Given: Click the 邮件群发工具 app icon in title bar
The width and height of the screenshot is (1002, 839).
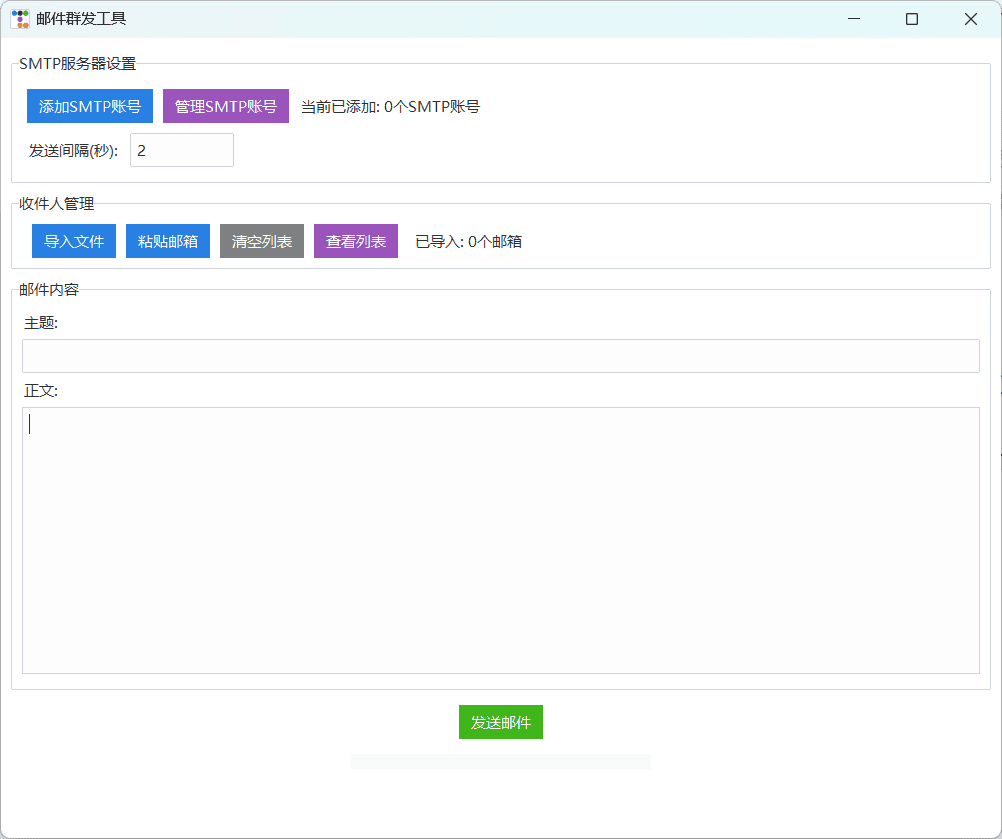Looking at the screenshot, I should coord(20,19).
